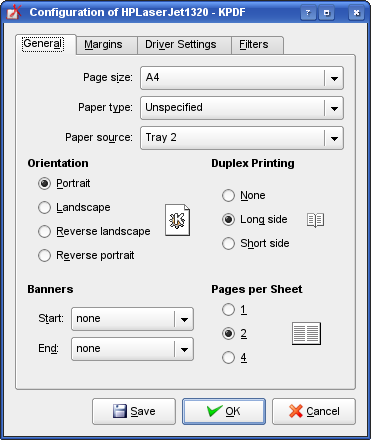Click the red X Cancel icon
The width and height of the screenshot is (371, 440).
(296, 411)
